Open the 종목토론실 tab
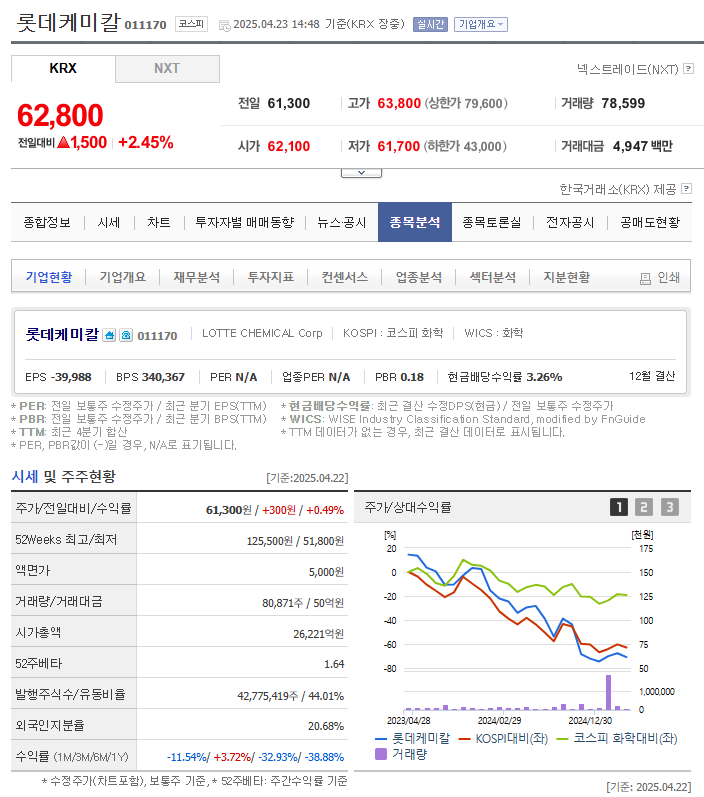This screenshot has height=797, width=704. pos(492,222)
